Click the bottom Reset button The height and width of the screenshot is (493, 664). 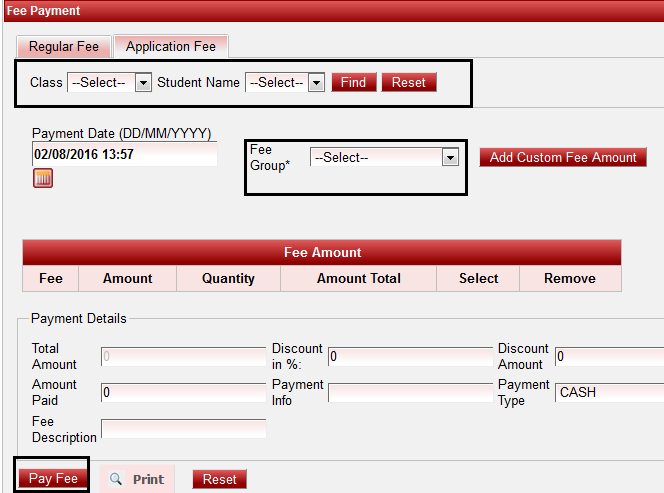(x=219, y=479)
